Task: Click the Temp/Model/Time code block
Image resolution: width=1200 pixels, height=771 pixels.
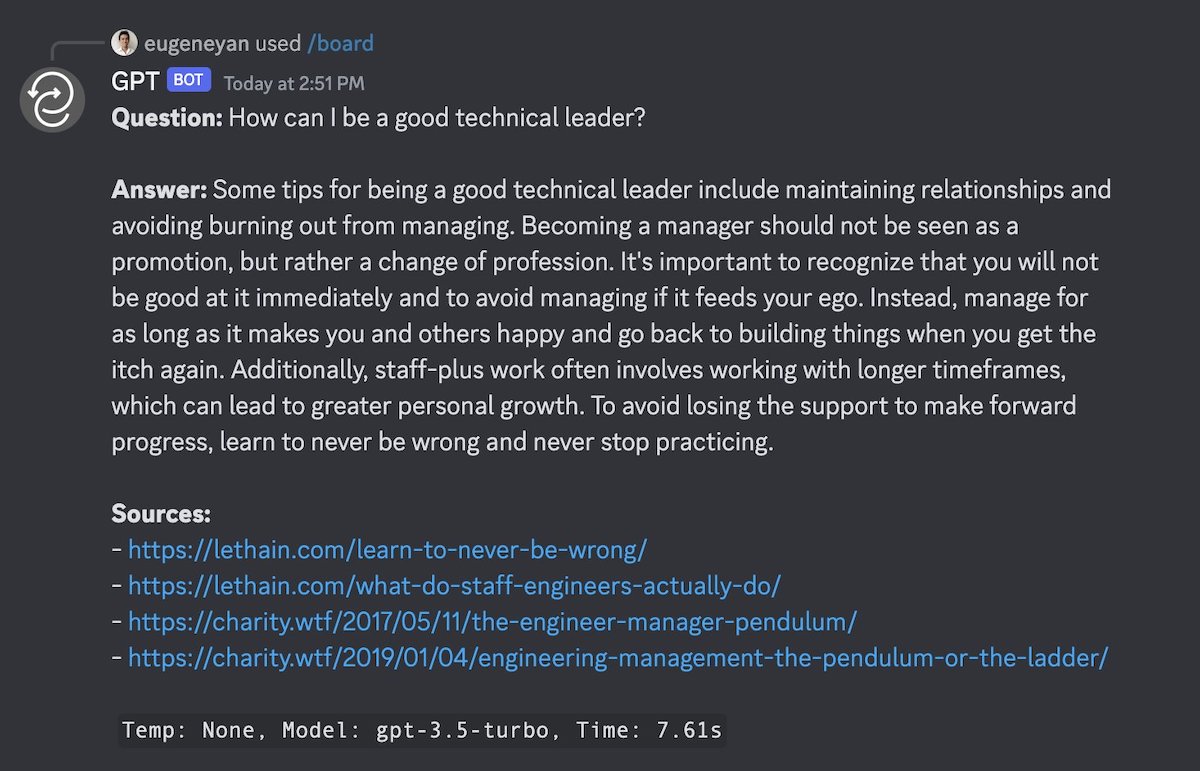Action: pos(421,730)
